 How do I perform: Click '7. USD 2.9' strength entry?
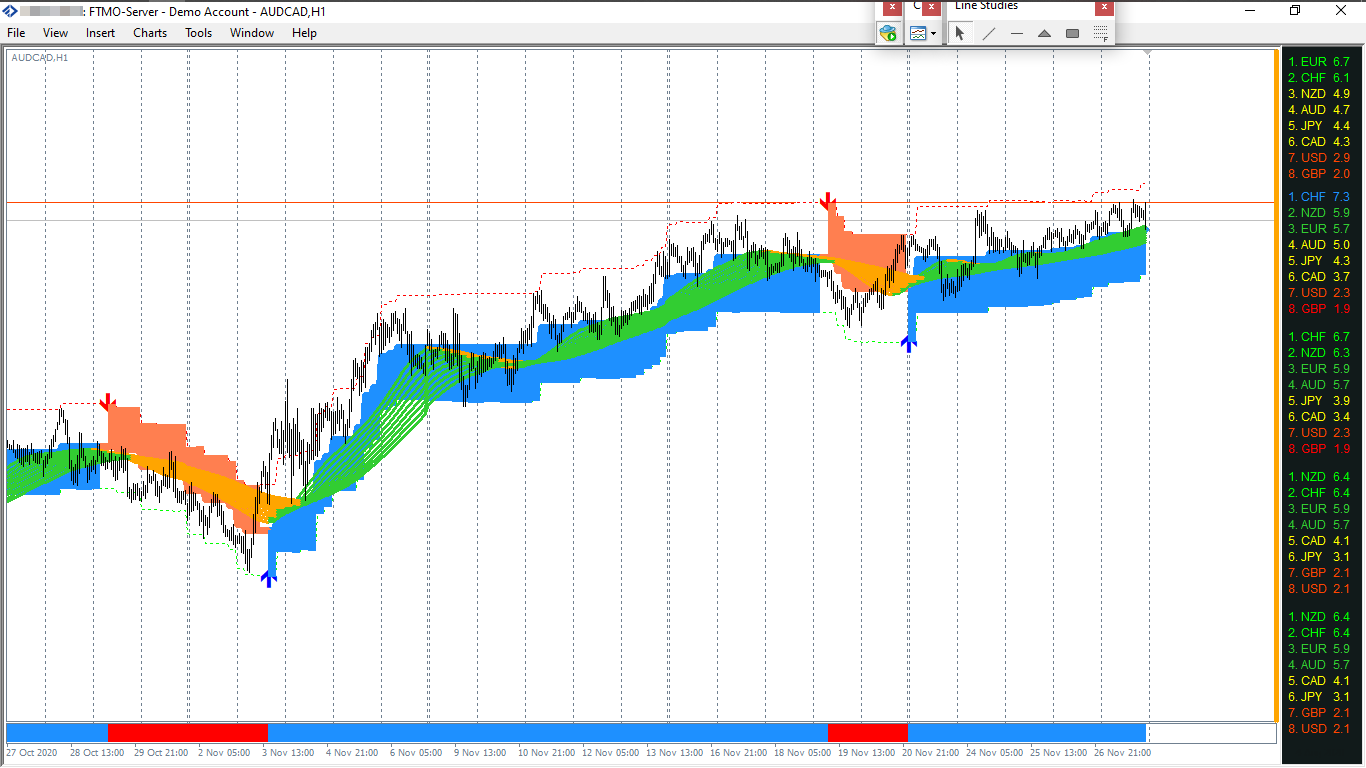[x=1319, y=158]
